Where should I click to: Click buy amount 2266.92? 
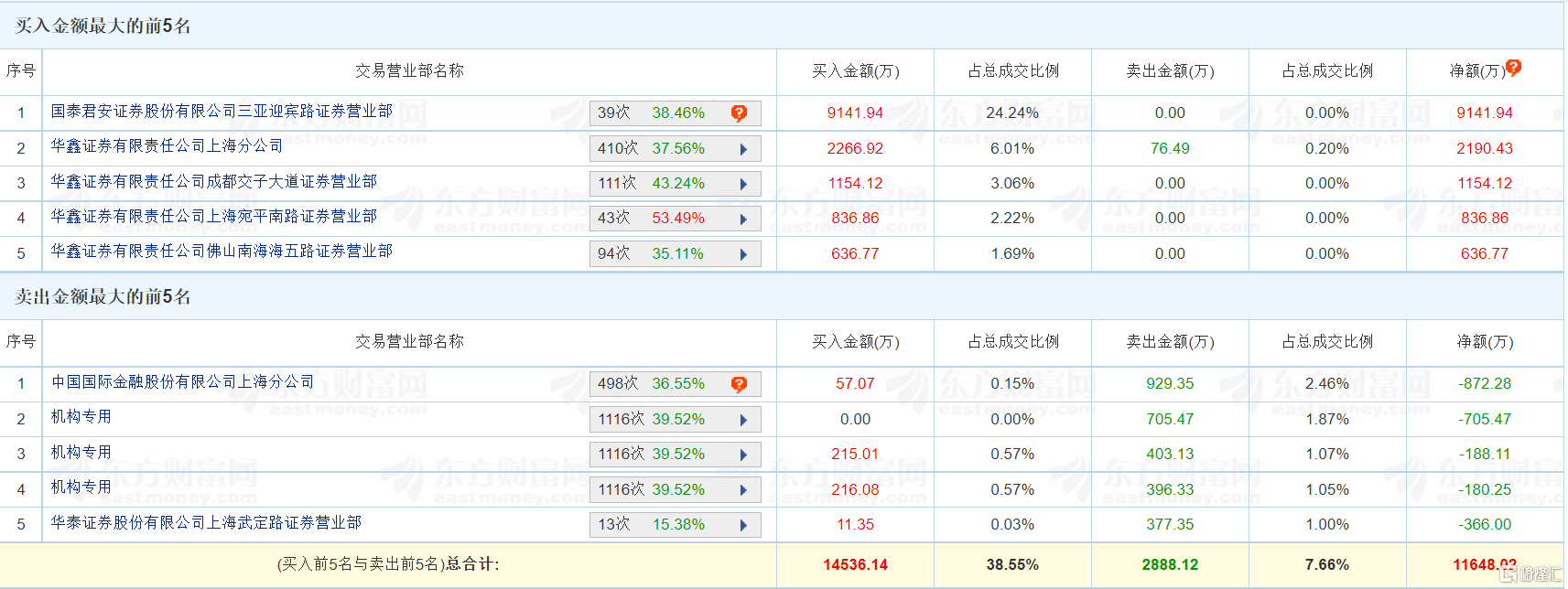pyautogui.click(x=855, y=148)
